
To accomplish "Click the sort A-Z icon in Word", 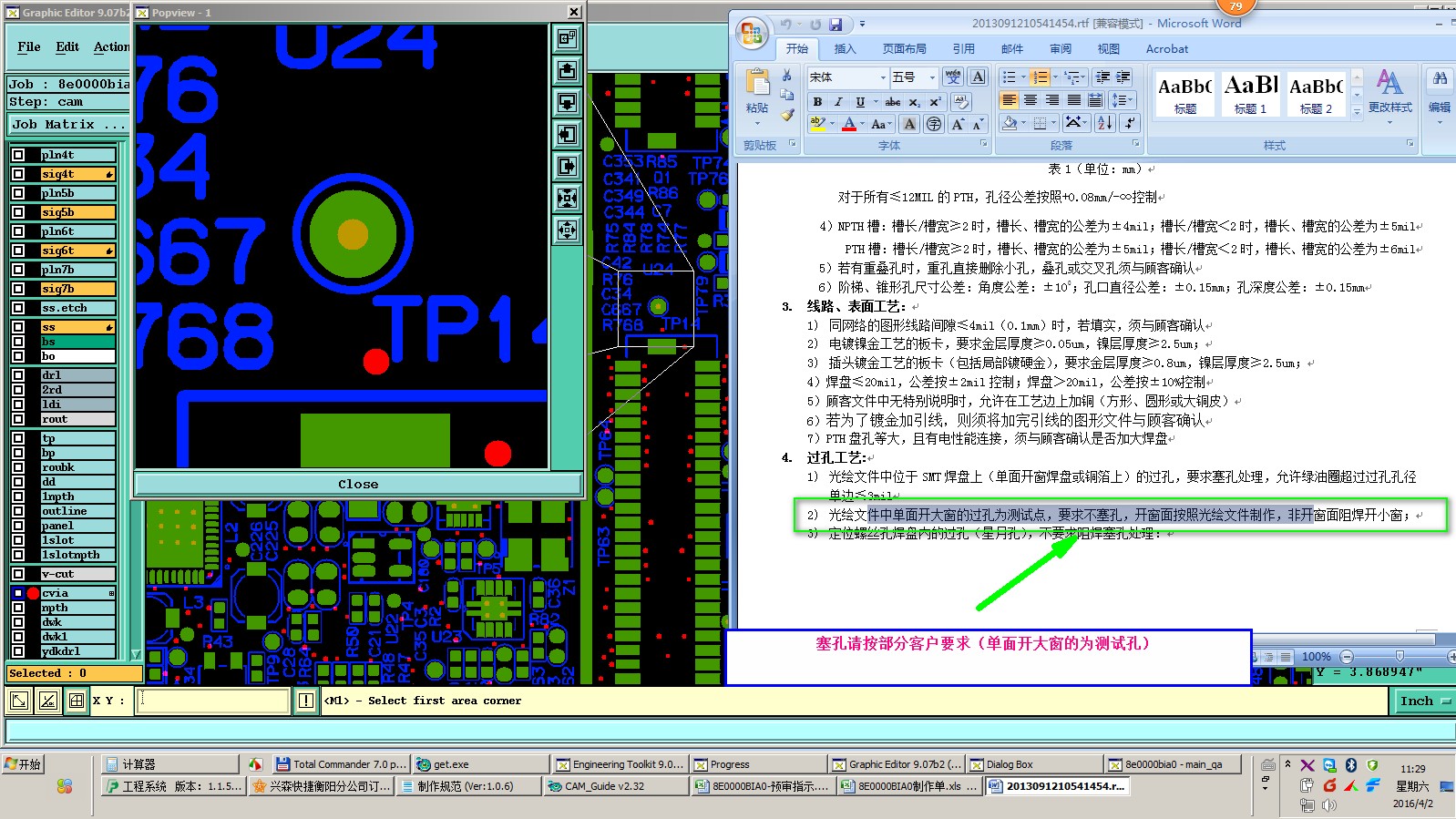I will [1105, 123].
